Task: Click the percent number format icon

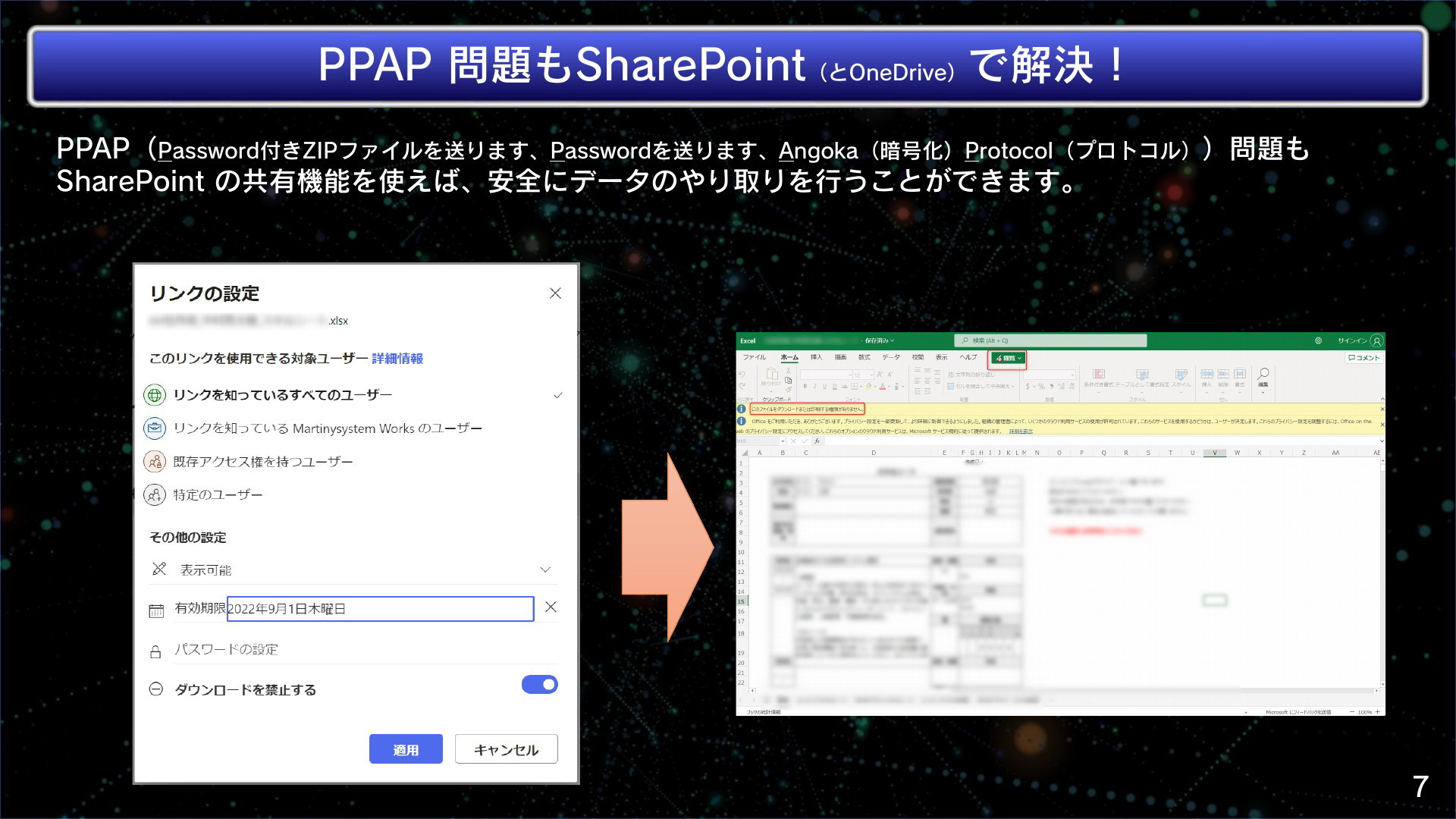Action: tap(1042, 387)
